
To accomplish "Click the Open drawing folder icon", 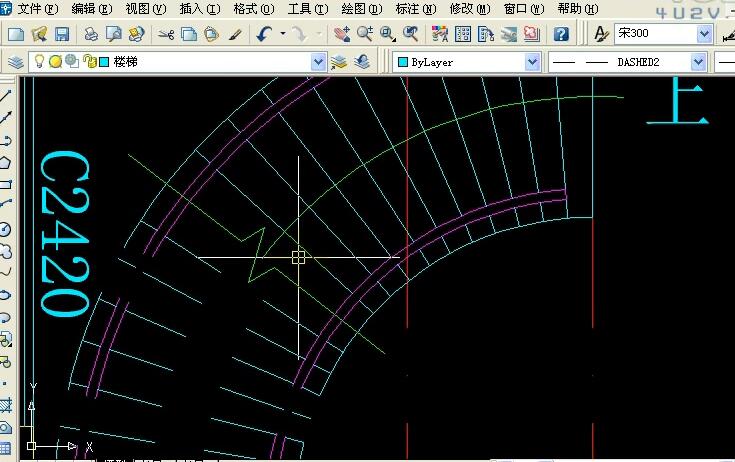I will (x=39, y=34).
